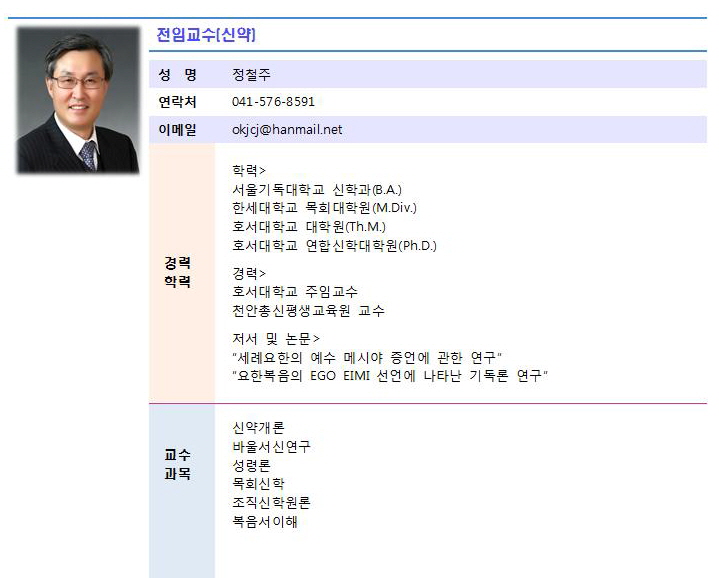Click the course 조직신학원론
The height and width of the screenshot is (578, 719).
click(271, 503)
